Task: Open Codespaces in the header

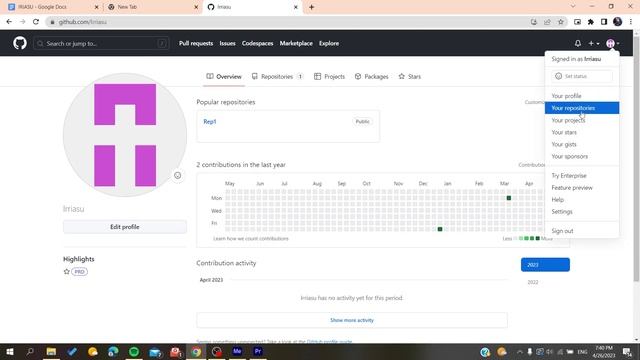Action: pyautogui.click(x=257, y=43)
